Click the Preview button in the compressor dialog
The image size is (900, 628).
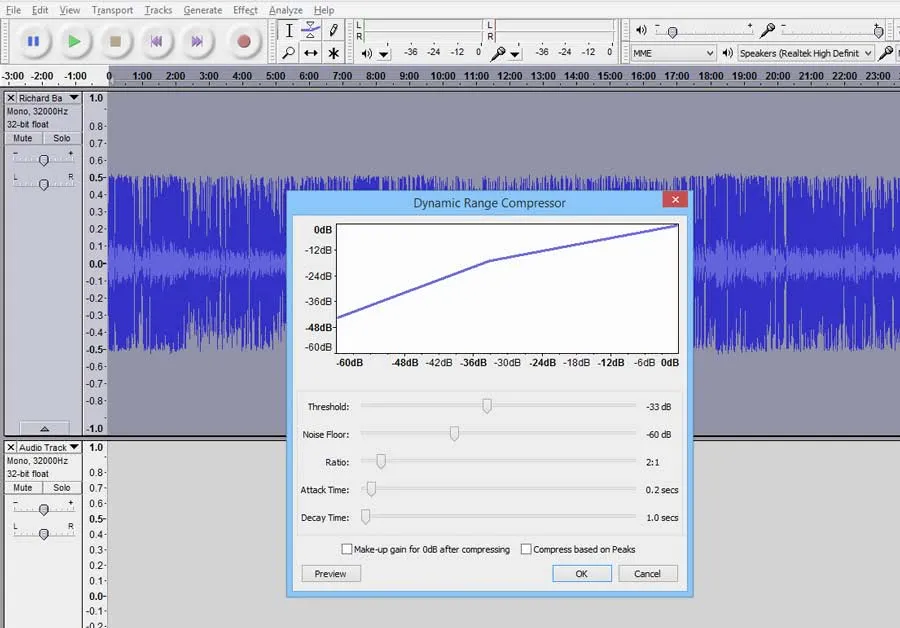pos(330,573)
